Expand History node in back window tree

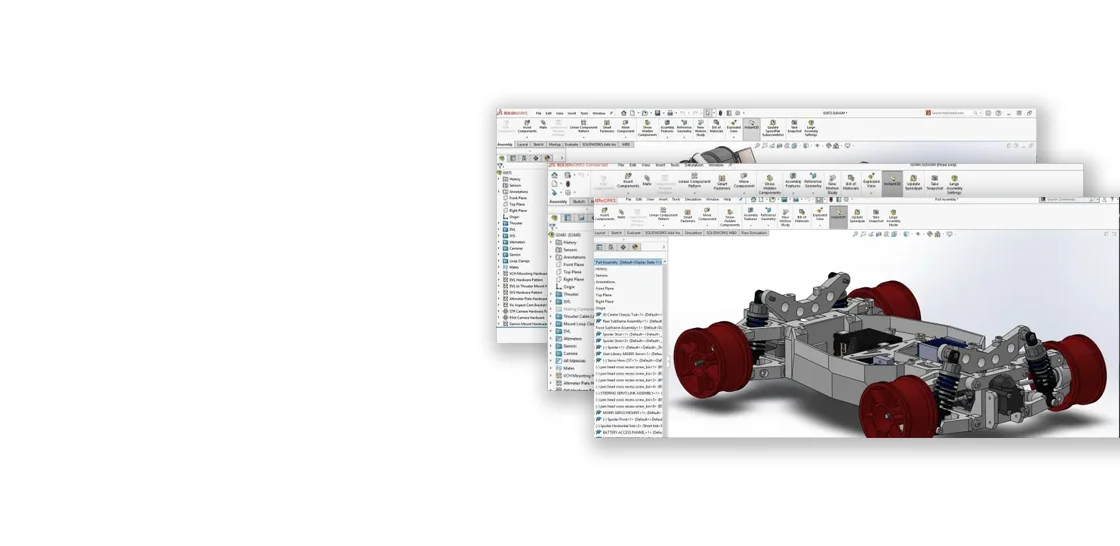(499, 179)
